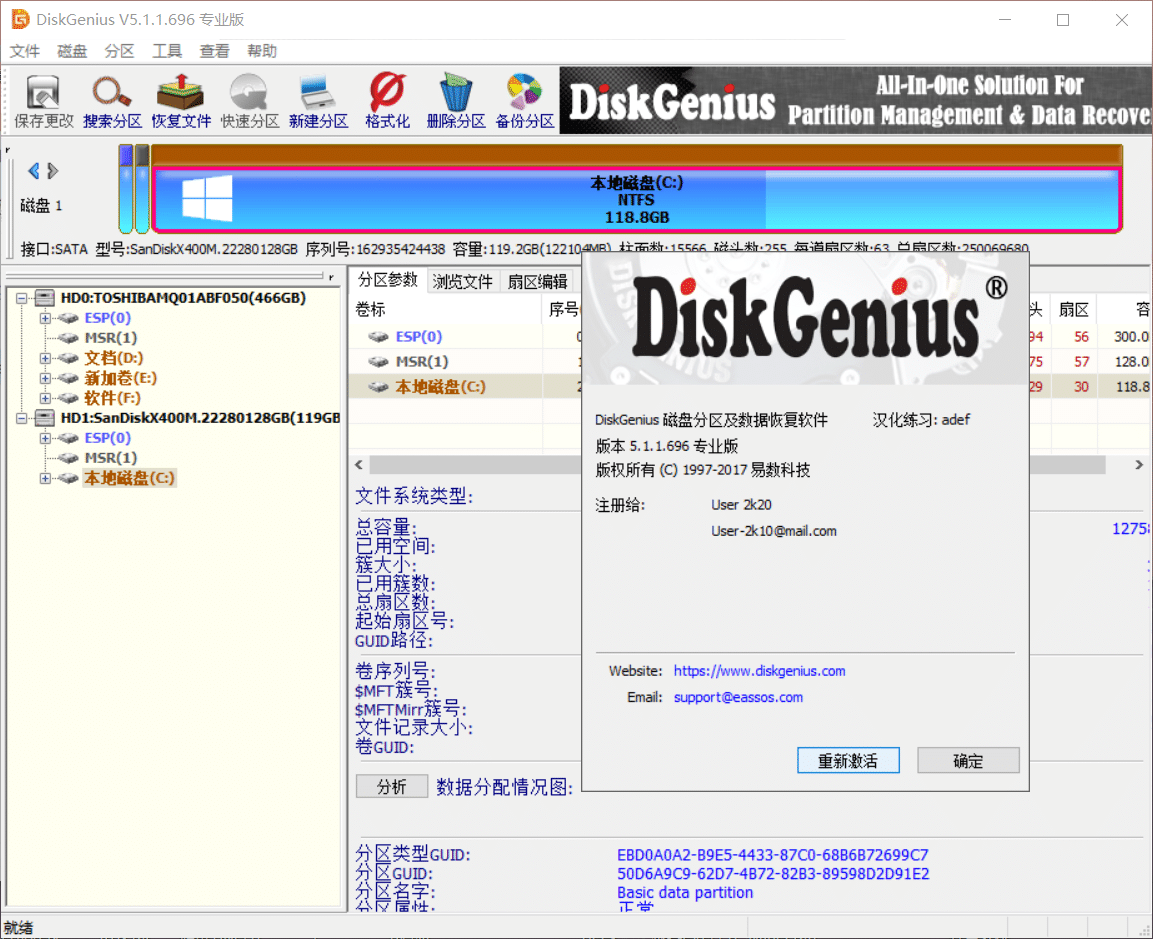This screenshot has width=1153, height=939.
Task: Open the 文件 (File) menu
Action: [24, 51]
